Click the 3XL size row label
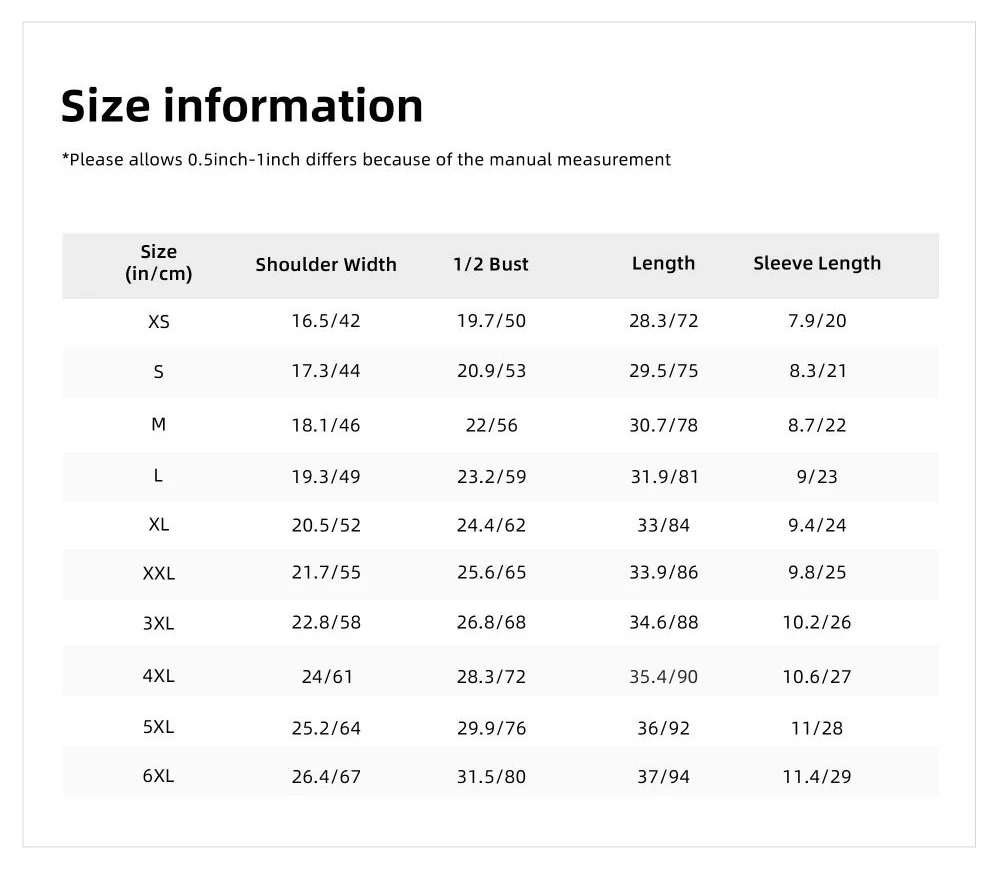This screenshot has width=1000, height=871. (x=158, y=623)
